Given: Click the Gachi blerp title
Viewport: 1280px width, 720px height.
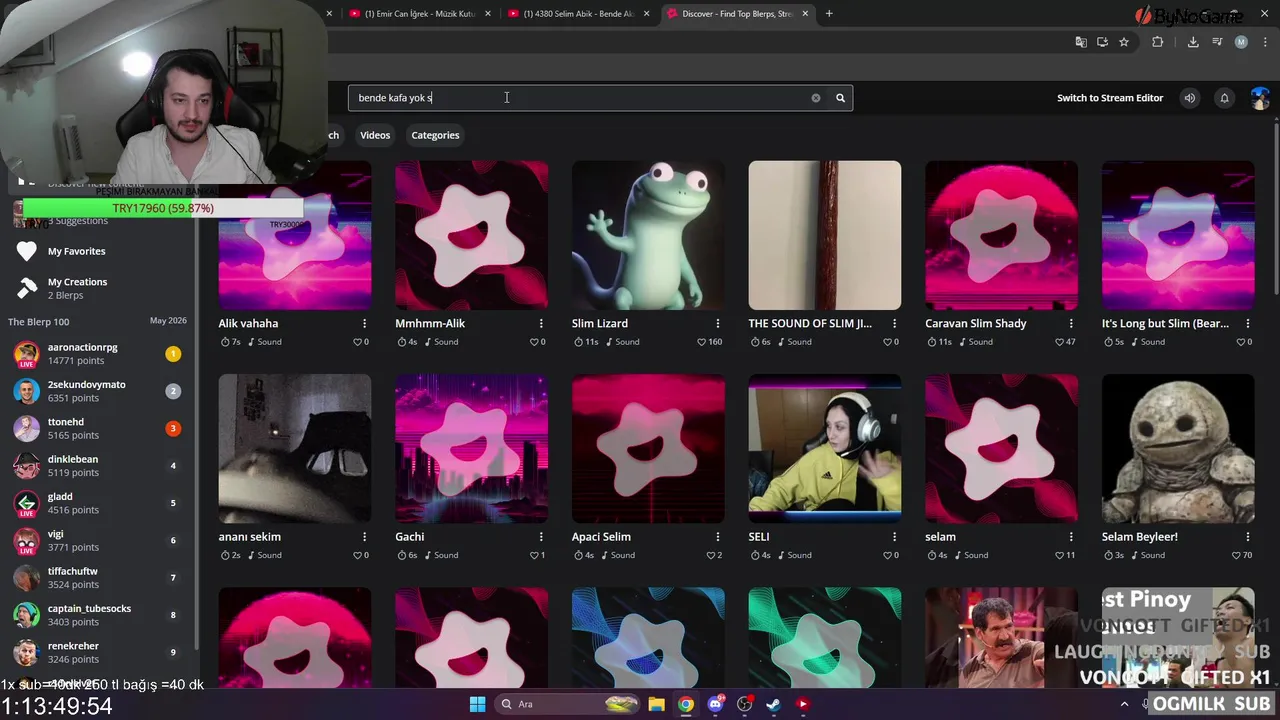Looking at the screenshot, I should [x=410, y=537].
